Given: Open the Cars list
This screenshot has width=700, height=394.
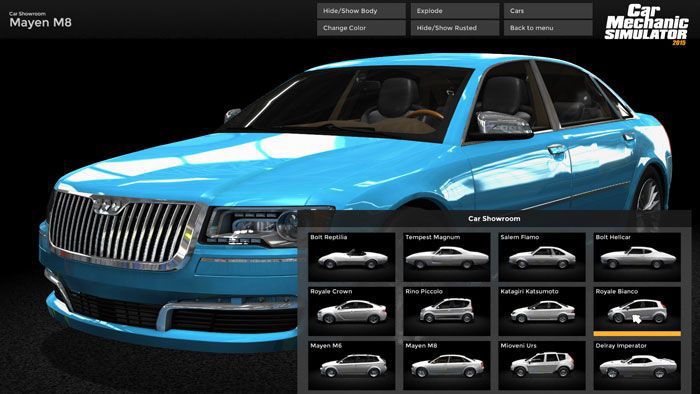Looking at the screenshot, I should coord(548,11).
